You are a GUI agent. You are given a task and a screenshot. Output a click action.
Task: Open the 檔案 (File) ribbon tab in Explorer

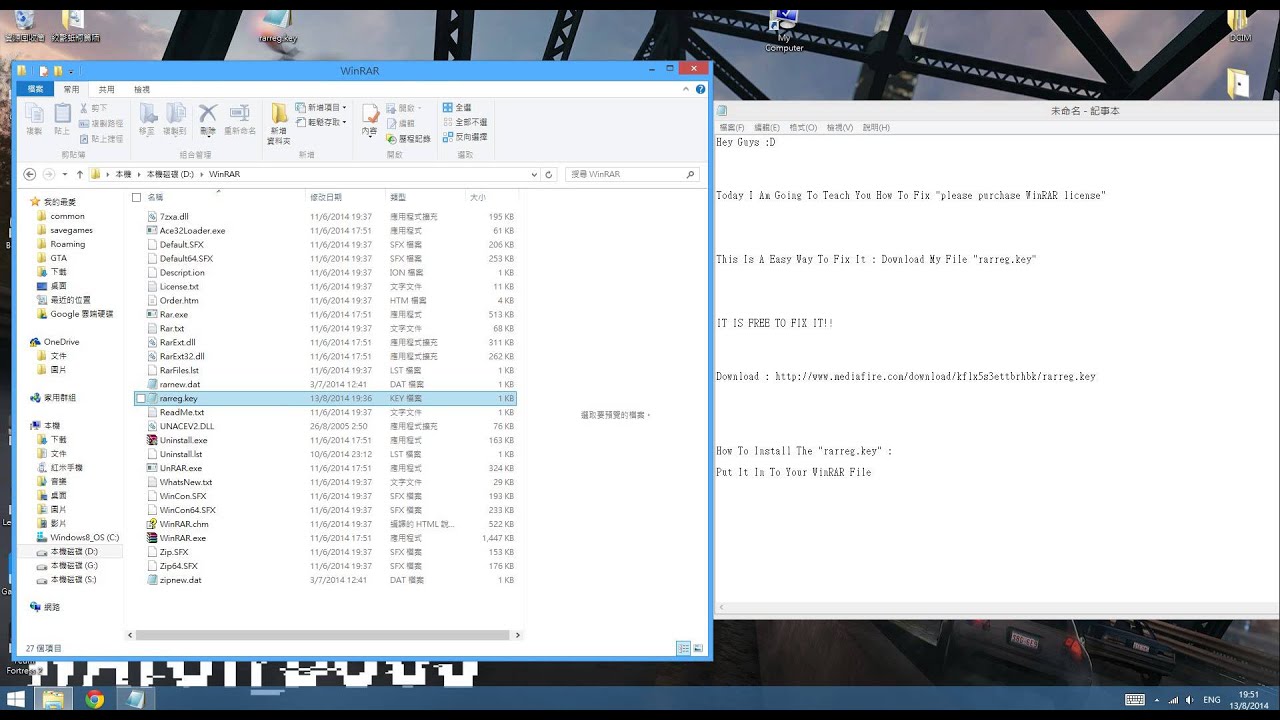click(36, 89)
